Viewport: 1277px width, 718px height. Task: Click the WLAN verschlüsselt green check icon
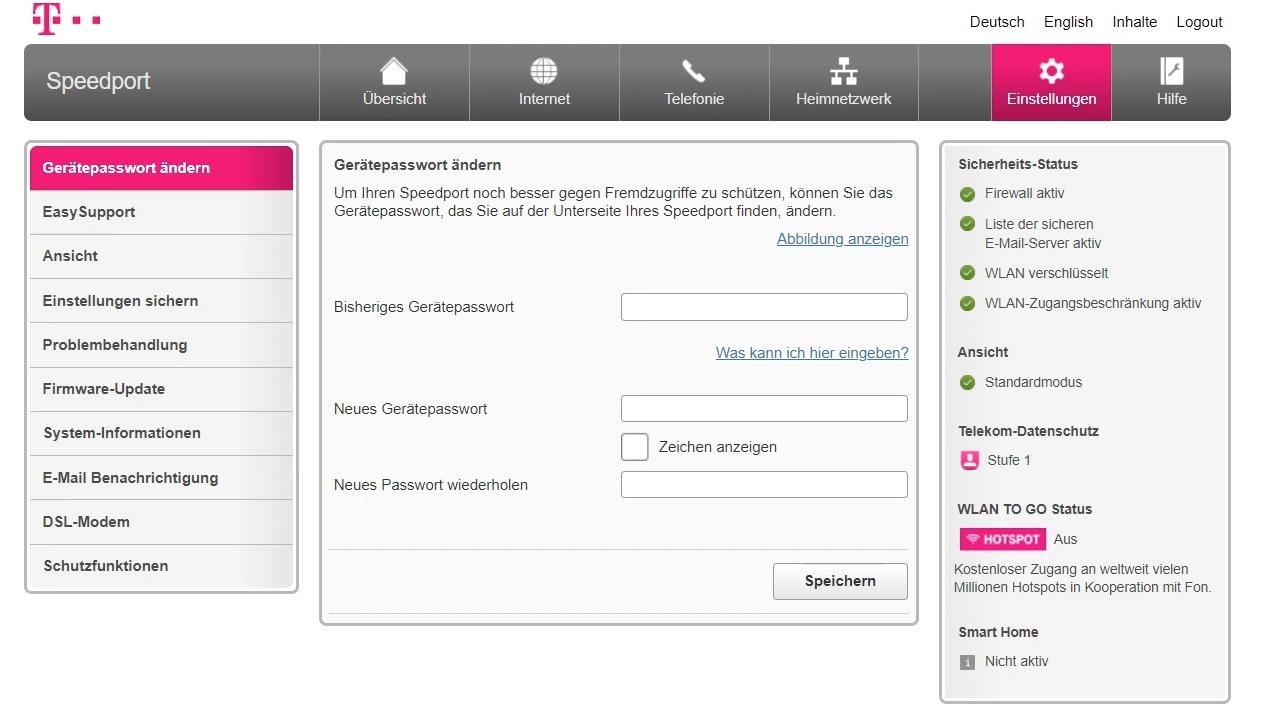(967, 273)
